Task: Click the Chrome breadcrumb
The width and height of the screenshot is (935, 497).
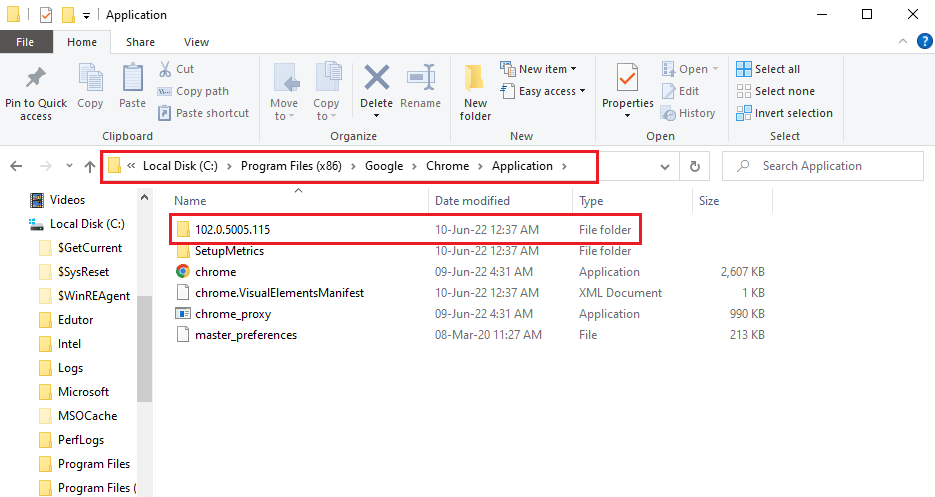Action: coord(447,166)
